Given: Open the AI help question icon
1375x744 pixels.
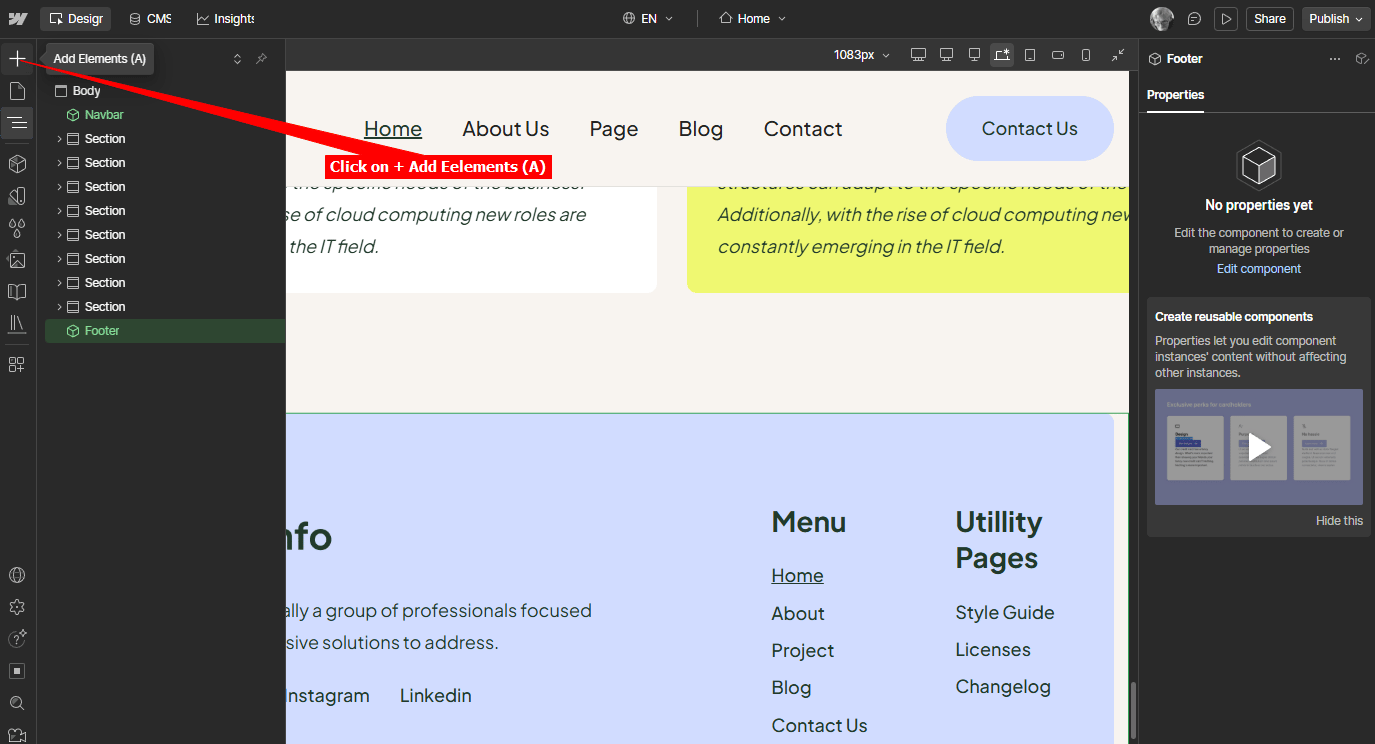Looking at the screenshot, I should click(17, 639).
